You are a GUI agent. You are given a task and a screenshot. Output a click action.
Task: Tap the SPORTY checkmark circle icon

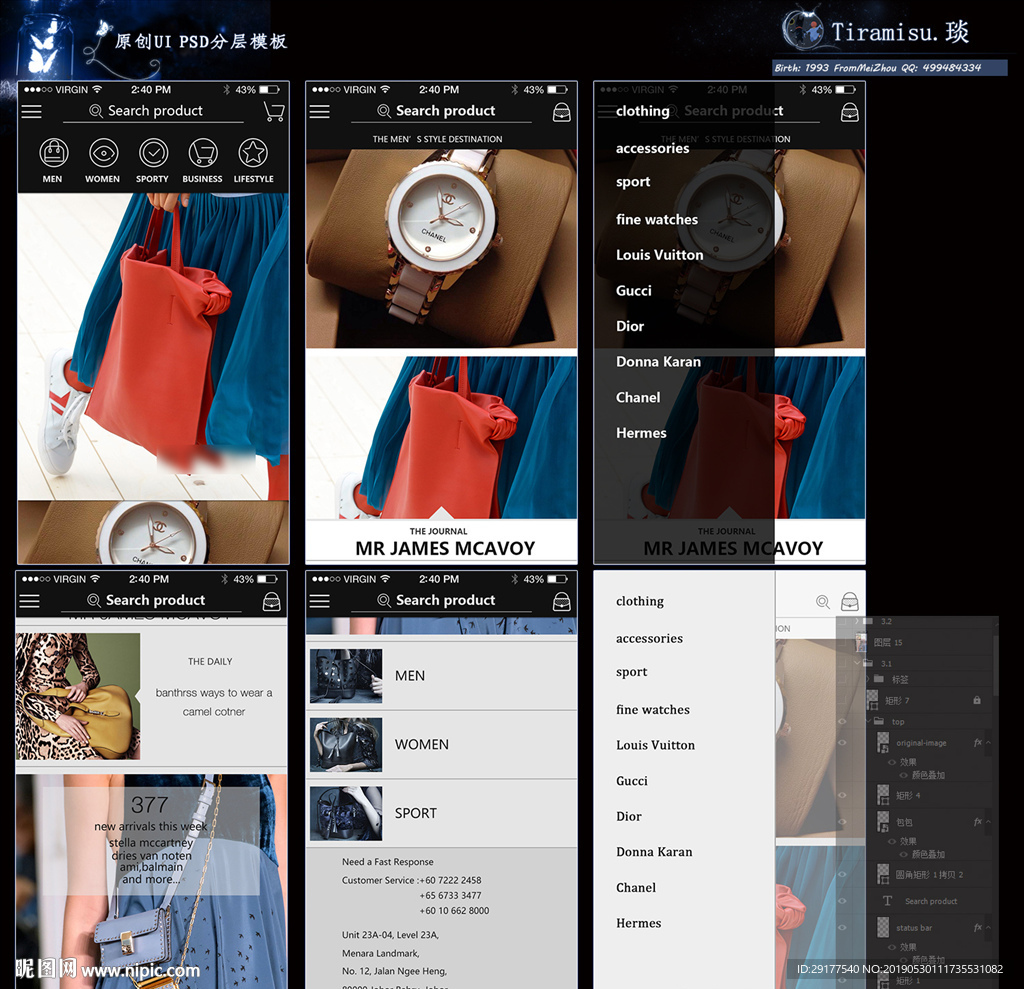click(x=153, y=153)
